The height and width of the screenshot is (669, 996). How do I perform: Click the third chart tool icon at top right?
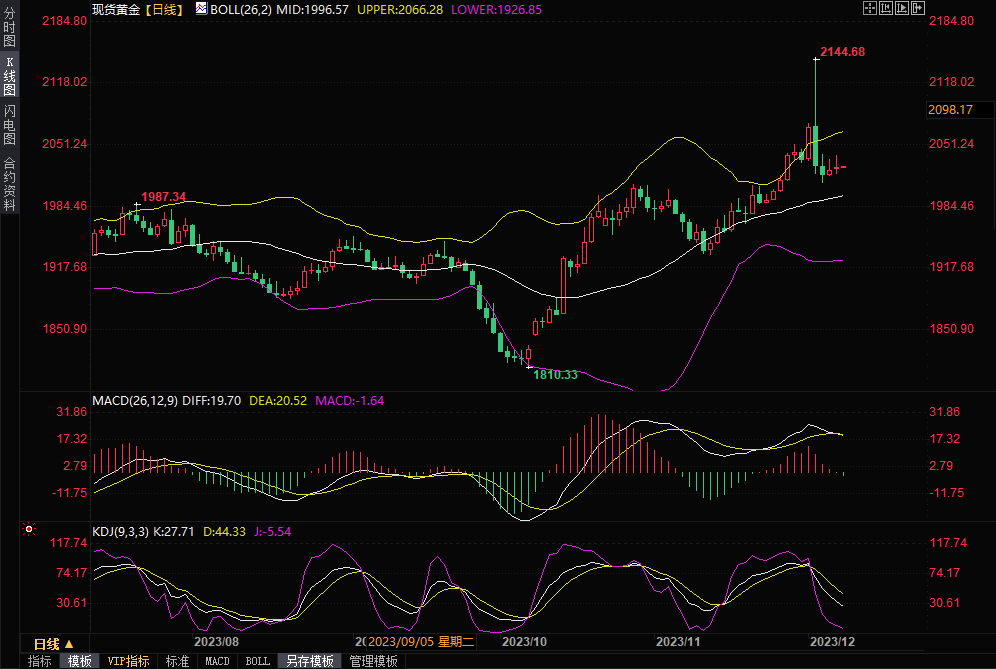901,8
